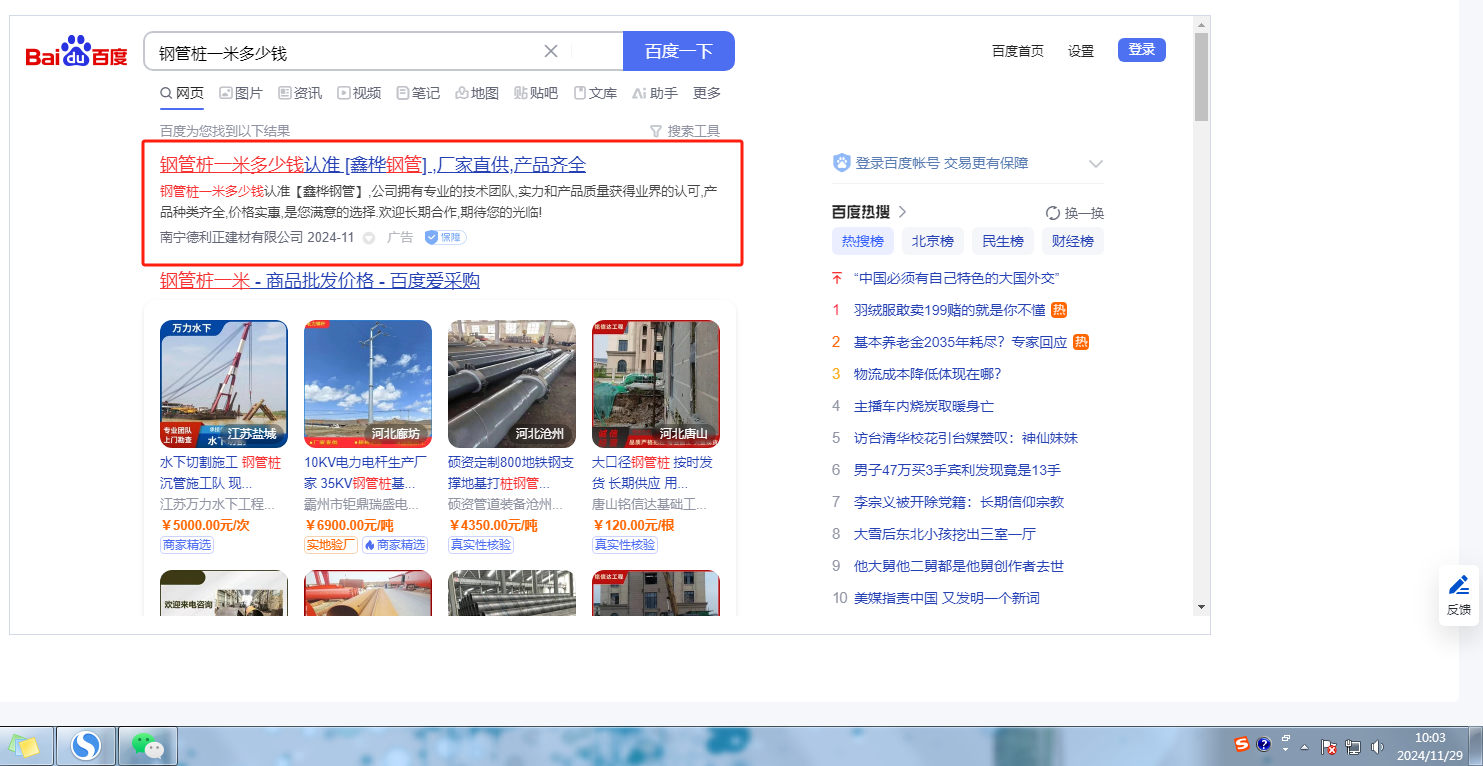Screen dimensions: 1483x766
Task: Open hot search 基本养老金2035年耗尽
Action: (x=960, y=342)
